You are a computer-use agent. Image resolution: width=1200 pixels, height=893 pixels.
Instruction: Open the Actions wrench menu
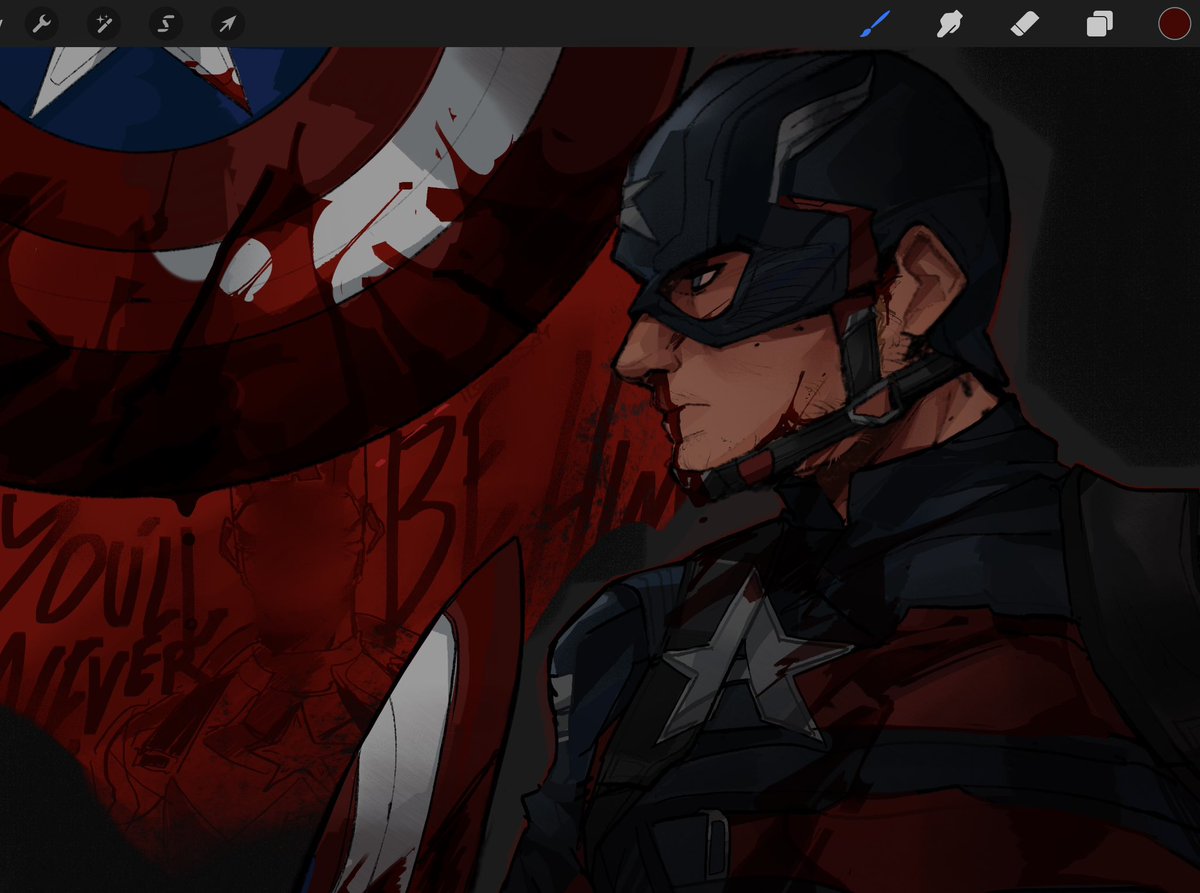click(x=41, y=22)
